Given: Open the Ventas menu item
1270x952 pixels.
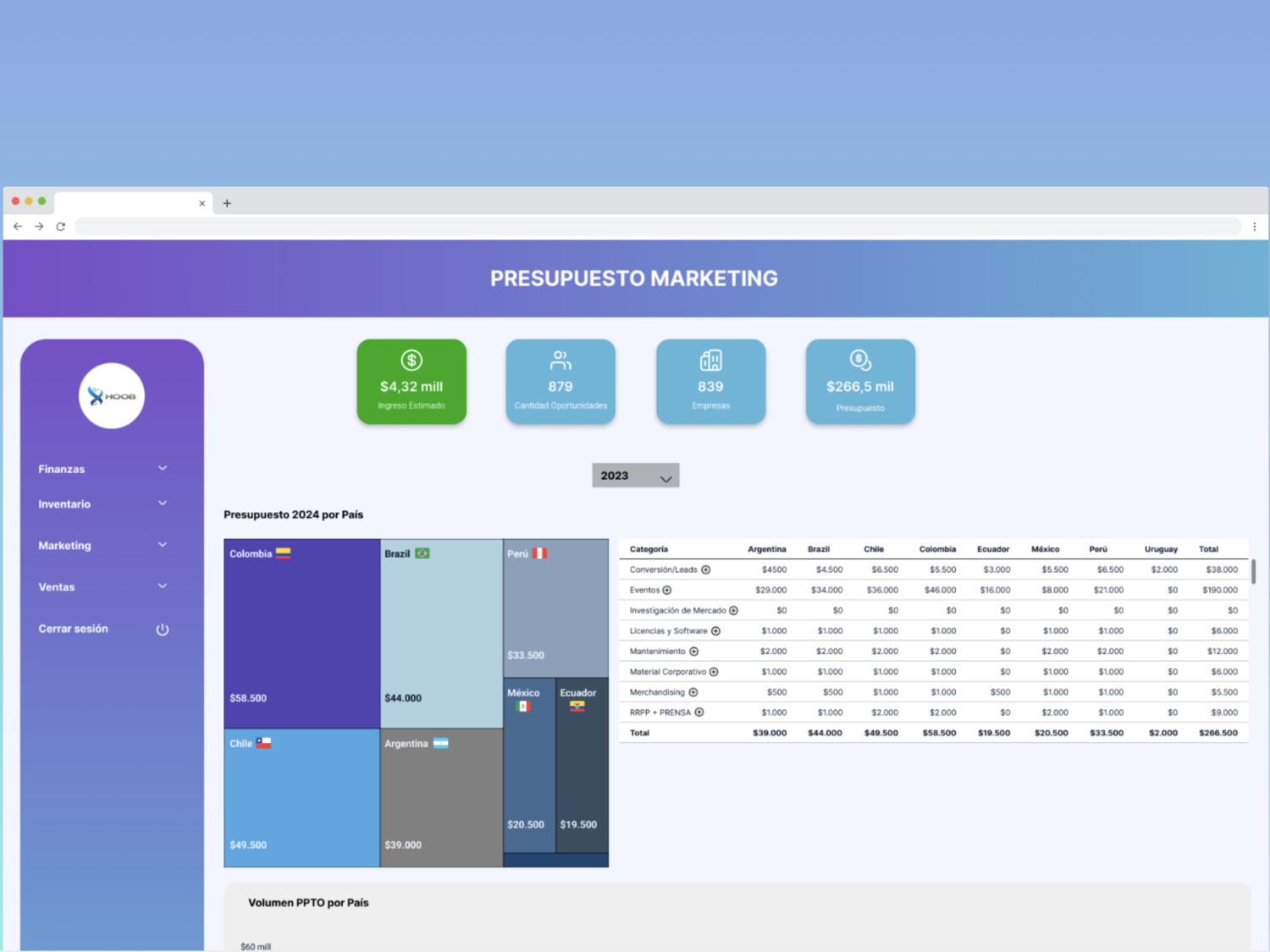Looking at the screenshot, I should pos(57,587).
